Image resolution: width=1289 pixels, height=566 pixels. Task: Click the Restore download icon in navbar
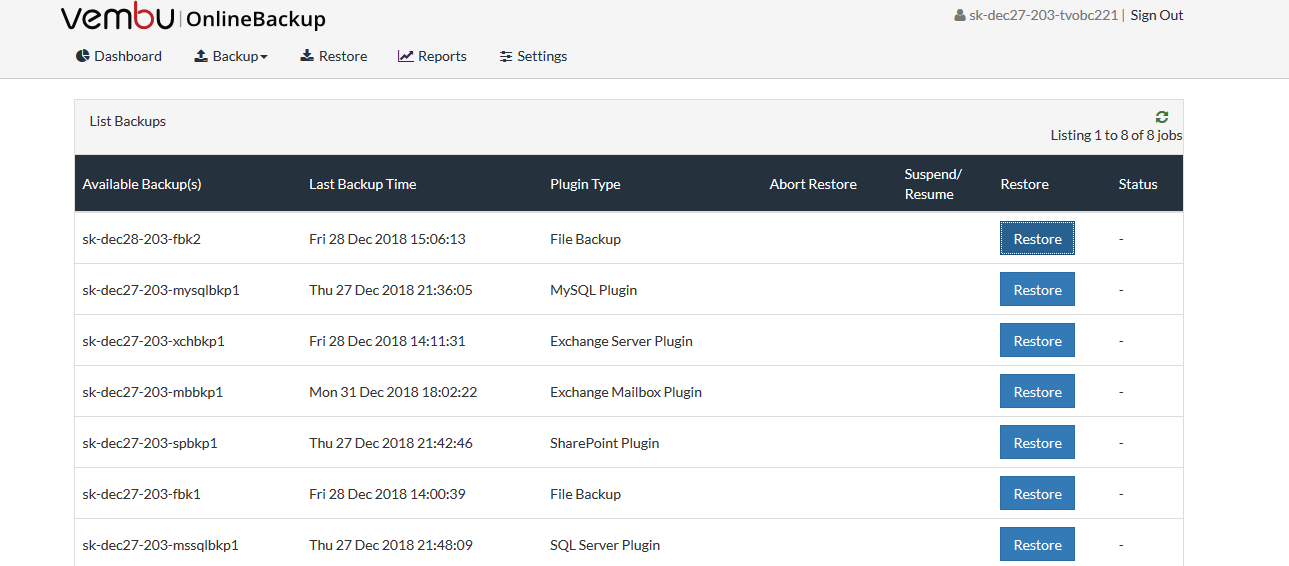307,56
